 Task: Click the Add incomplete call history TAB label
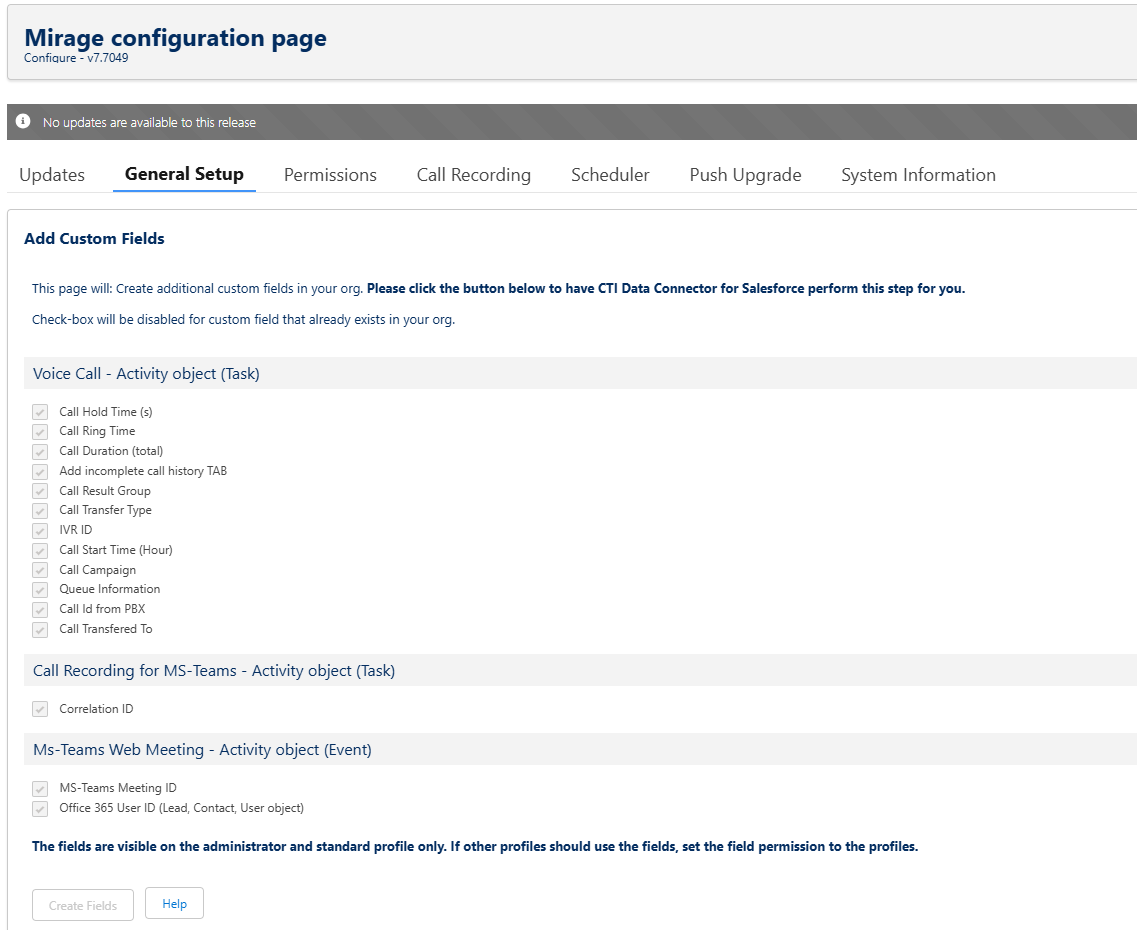pyautogui.click(x=143, y=470)
